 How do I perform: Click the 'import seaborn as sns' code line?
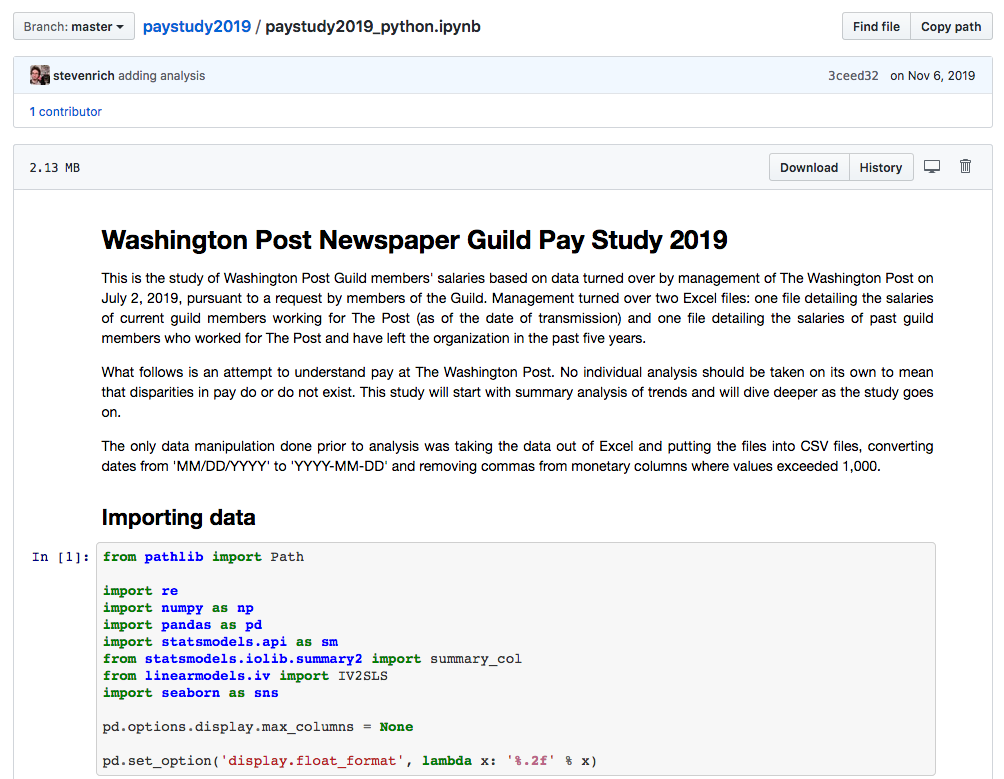point(190,693)
